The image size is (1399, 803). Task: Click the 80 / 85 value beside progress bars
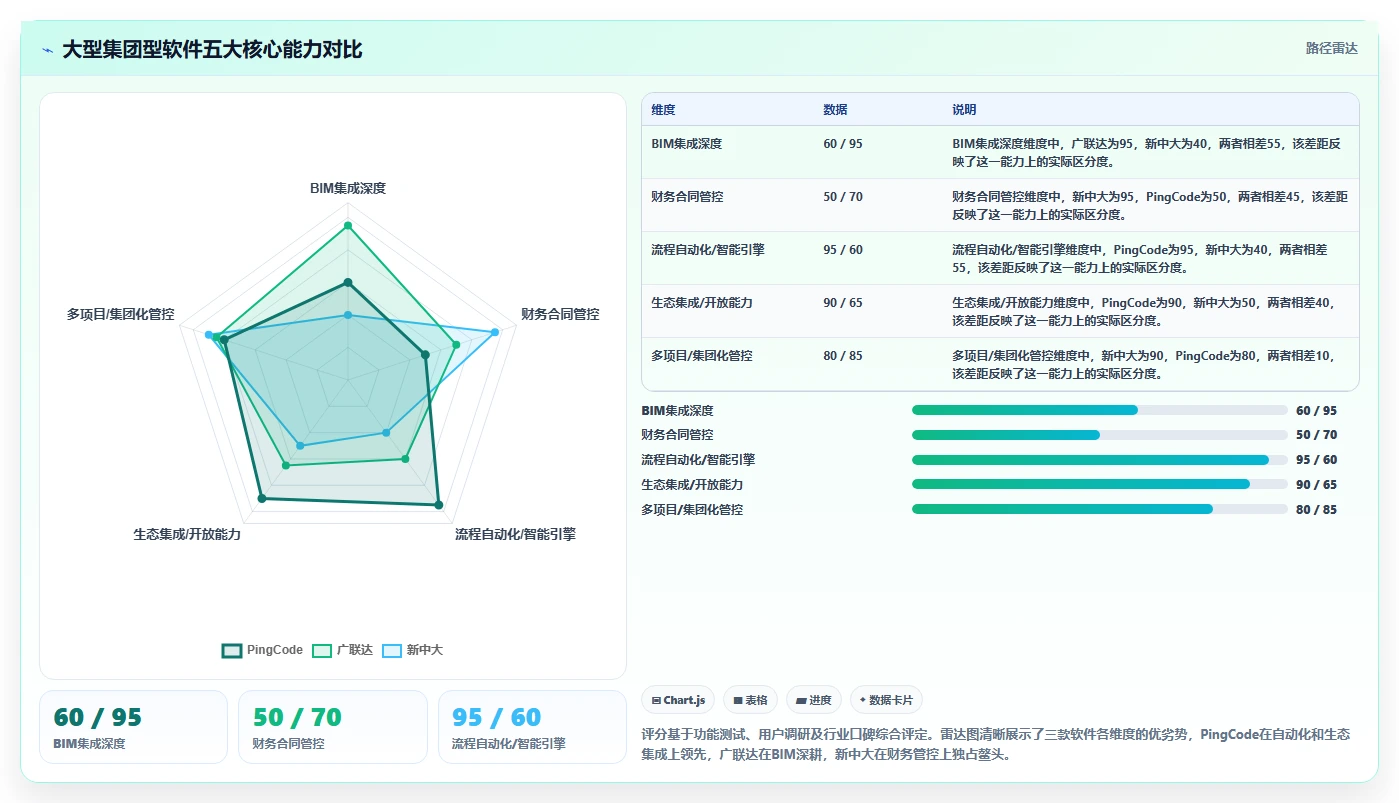[1316, 509]
